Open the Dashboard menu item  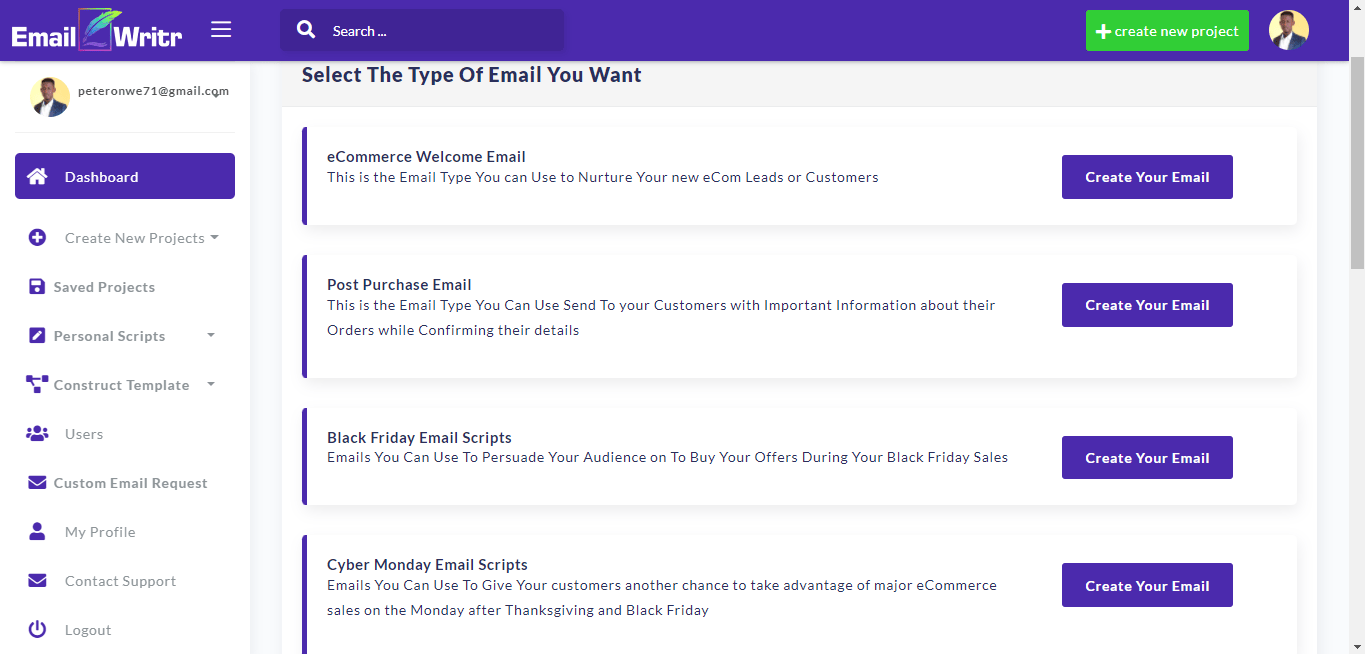tap(125, 177)
